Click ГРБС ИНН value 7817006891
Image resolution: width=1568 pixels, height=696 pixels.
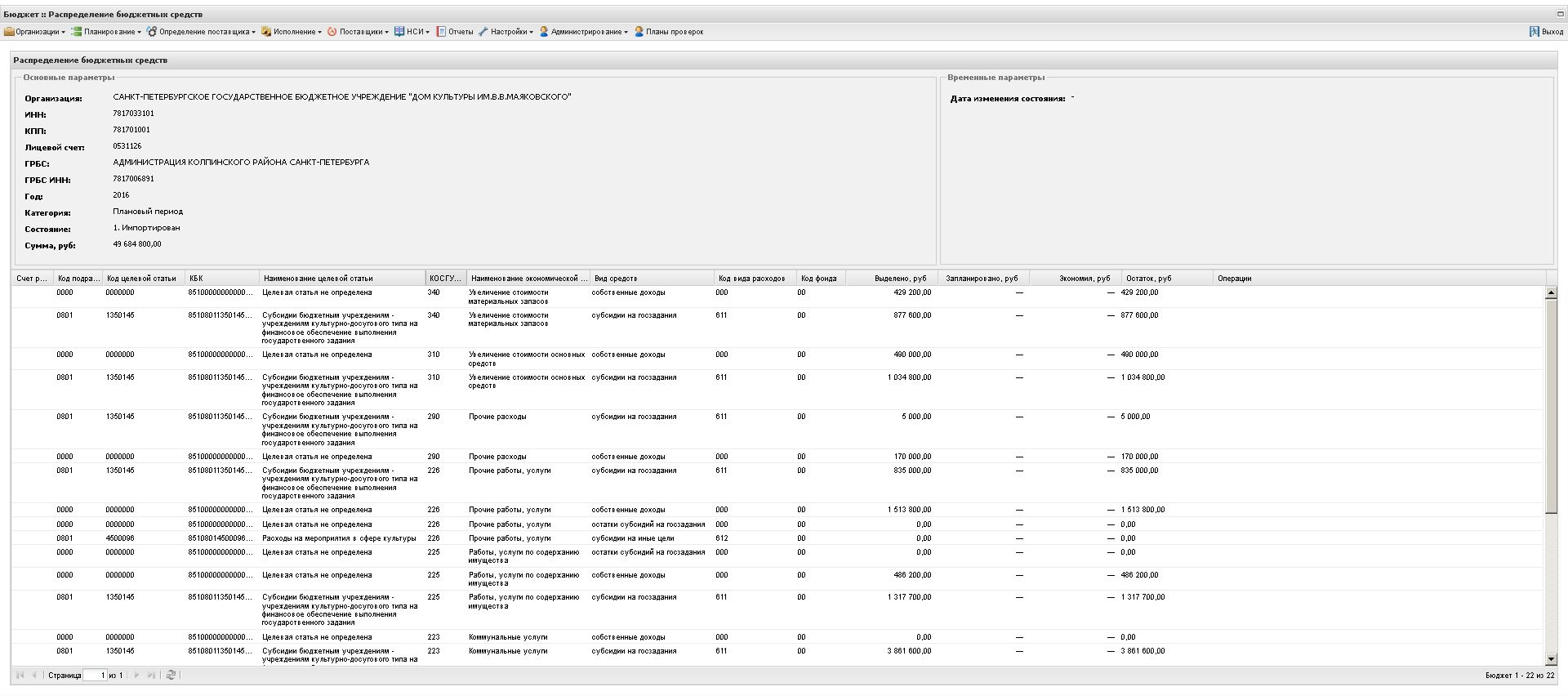[133, 179]
